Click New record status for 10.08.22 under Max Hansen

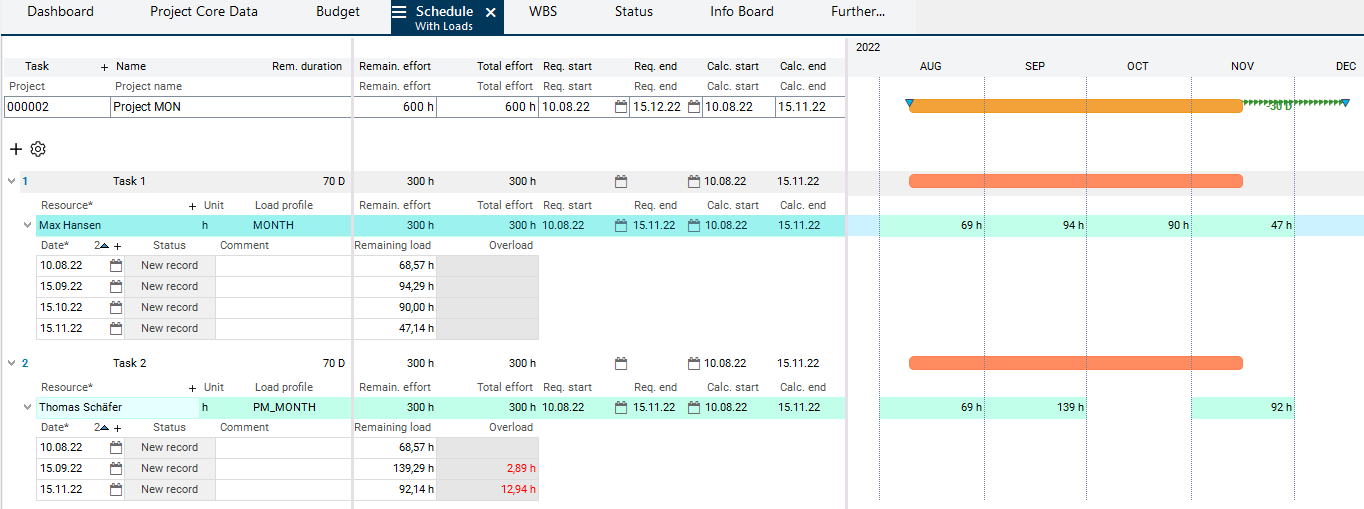(169, 266)
